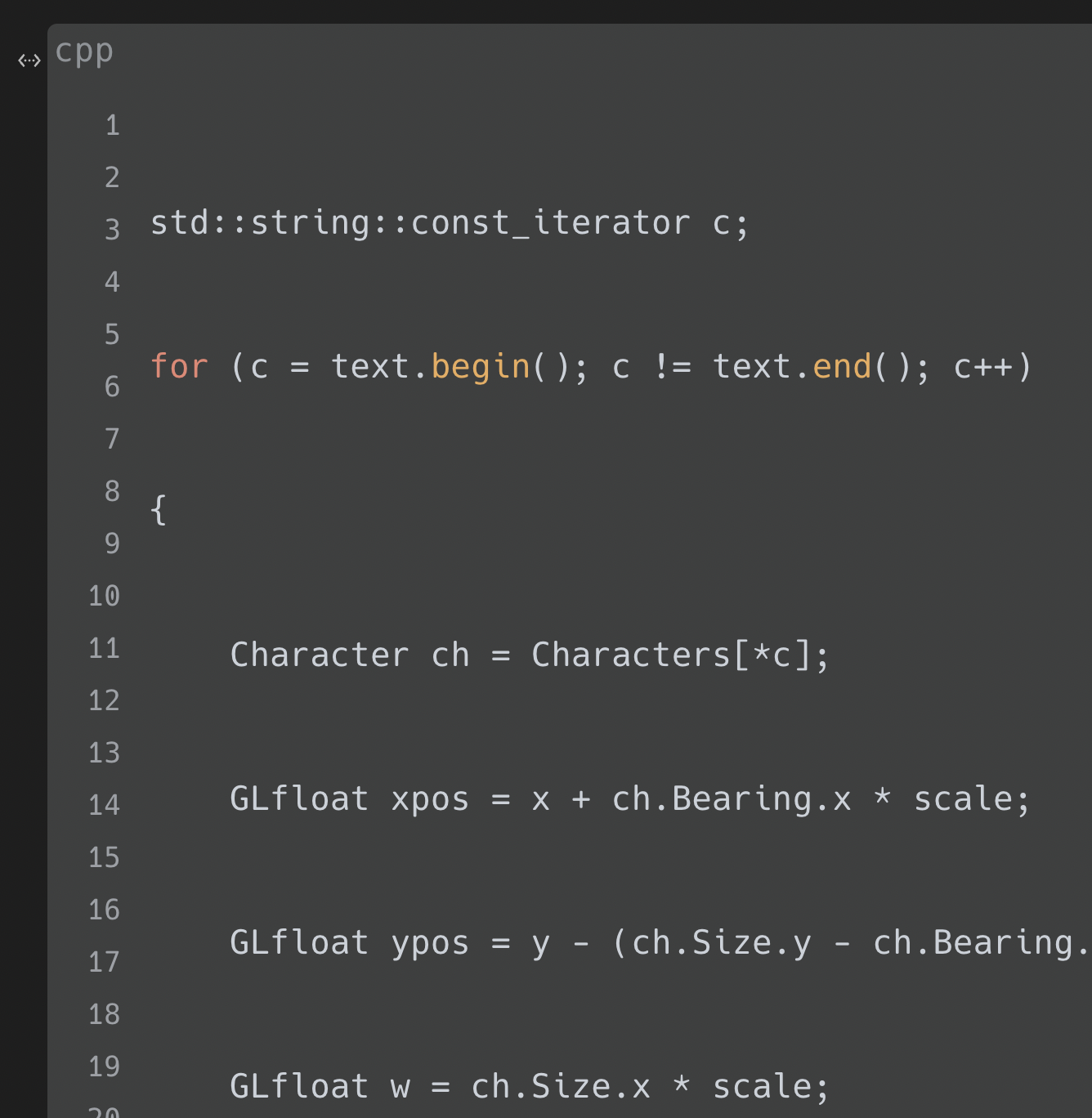Click the c++ increment expression
Viewport: 1092px width, 1118px height.
(983, 367)
